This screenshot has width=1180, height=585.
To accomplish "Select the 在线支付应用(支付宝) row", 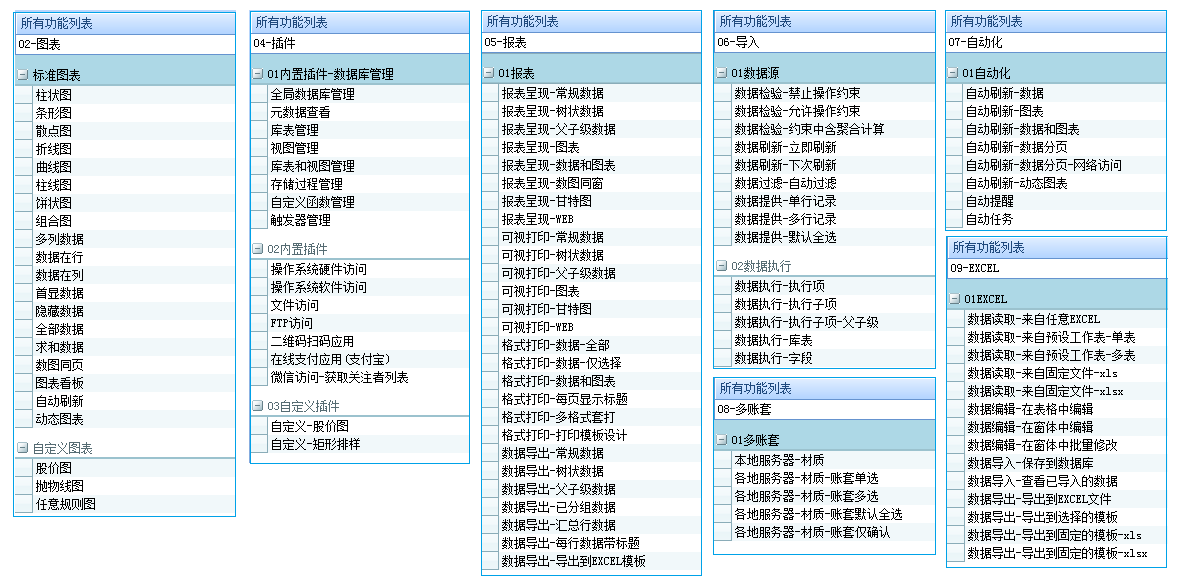I will [x=360, y=359].
